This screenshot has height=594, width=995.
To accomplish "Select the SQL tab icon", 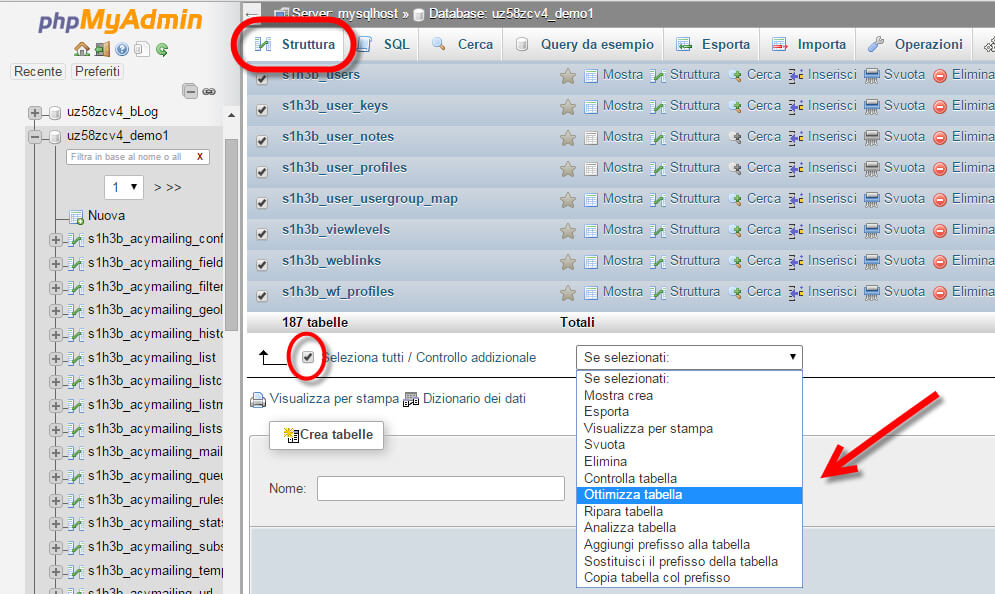I will tap(367, 44).
